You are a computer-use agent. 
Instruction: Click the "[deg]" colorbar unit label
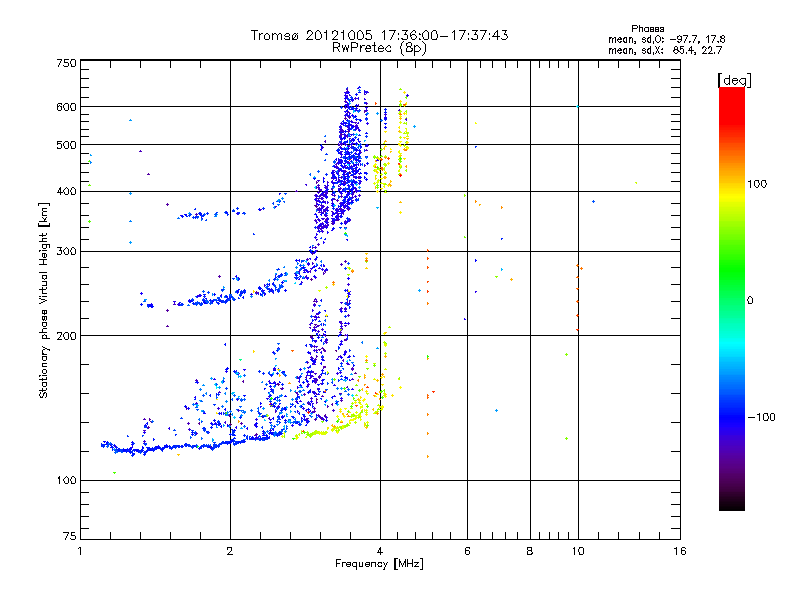(x=734, y=81)
